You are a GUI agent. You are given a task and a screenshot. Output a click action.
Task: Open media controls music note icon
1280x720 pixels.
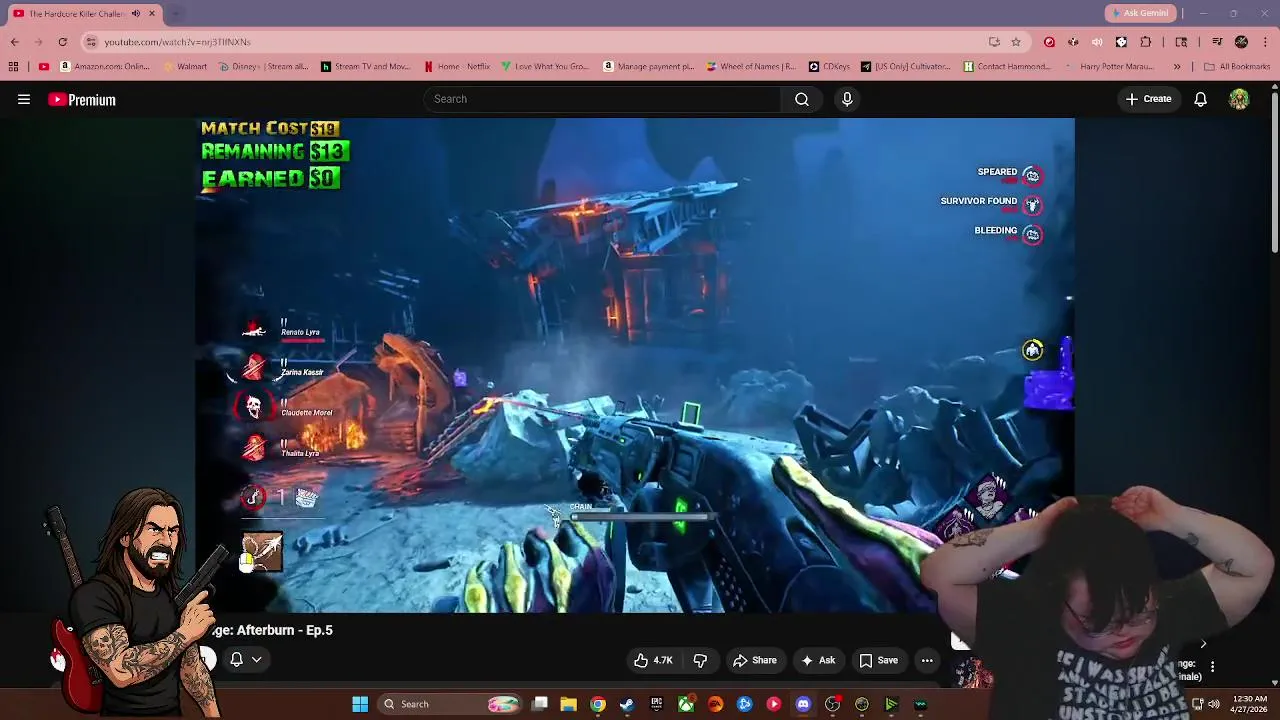tap(1217, 42)
